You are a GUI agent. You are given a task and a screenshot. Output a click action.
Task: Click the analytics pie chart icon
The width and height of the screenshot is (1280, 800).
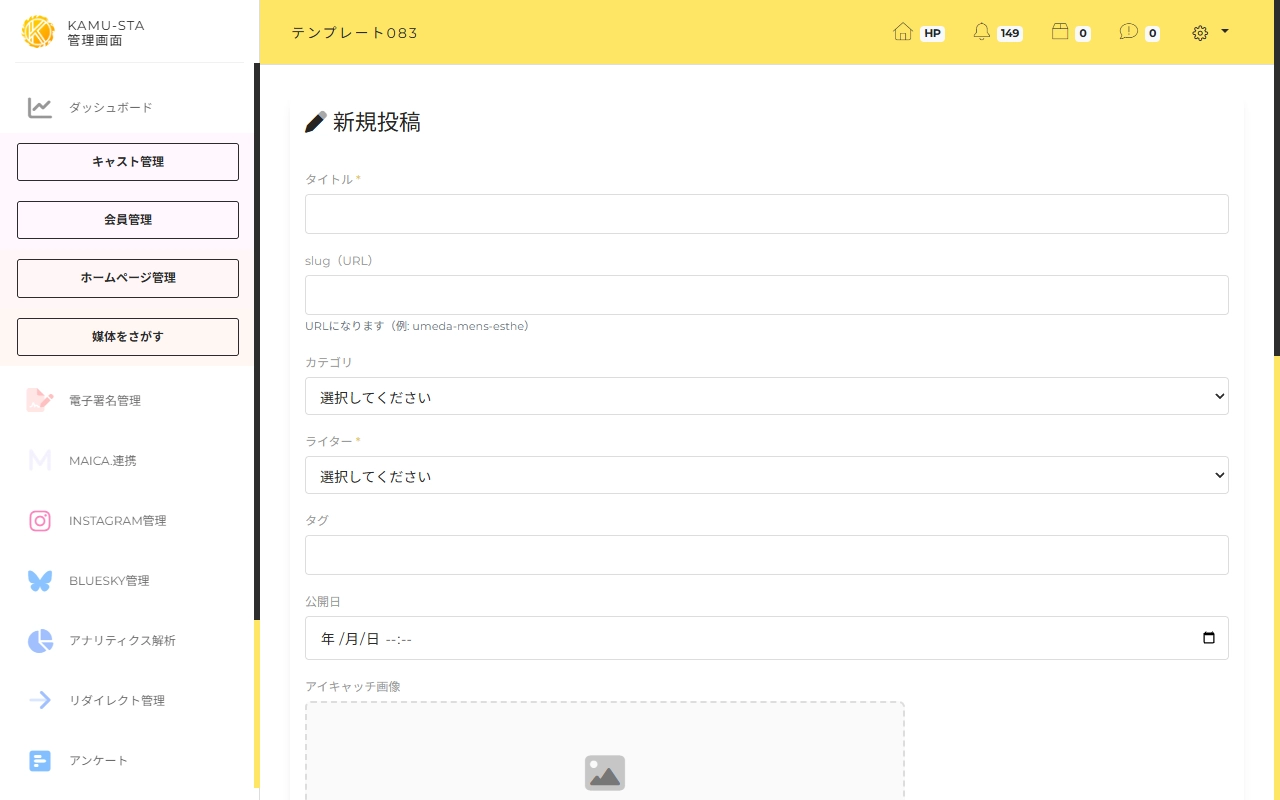[40, 641]
